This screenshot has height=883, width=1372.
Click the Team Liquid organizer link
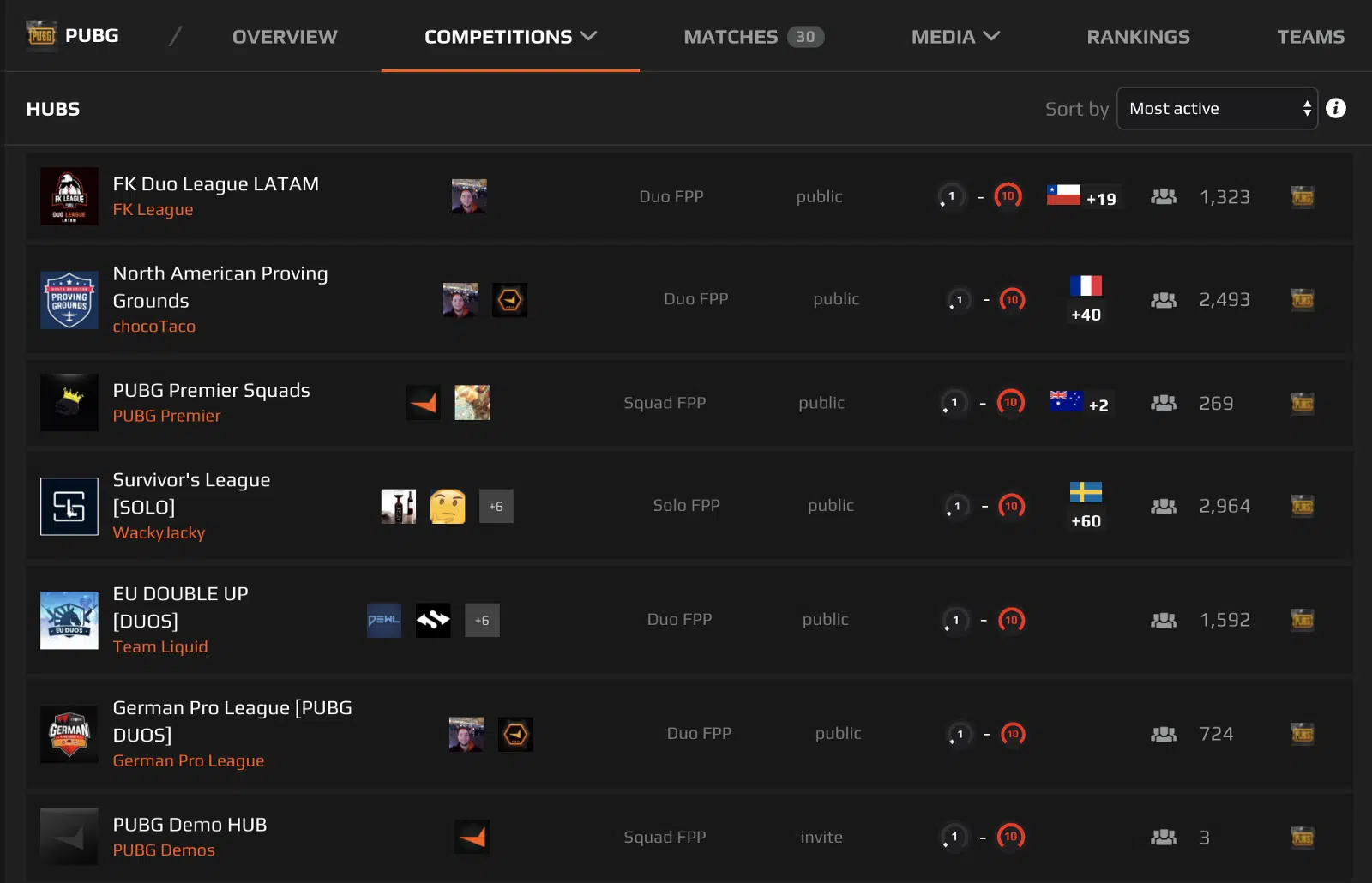click(x=160, y=646)
